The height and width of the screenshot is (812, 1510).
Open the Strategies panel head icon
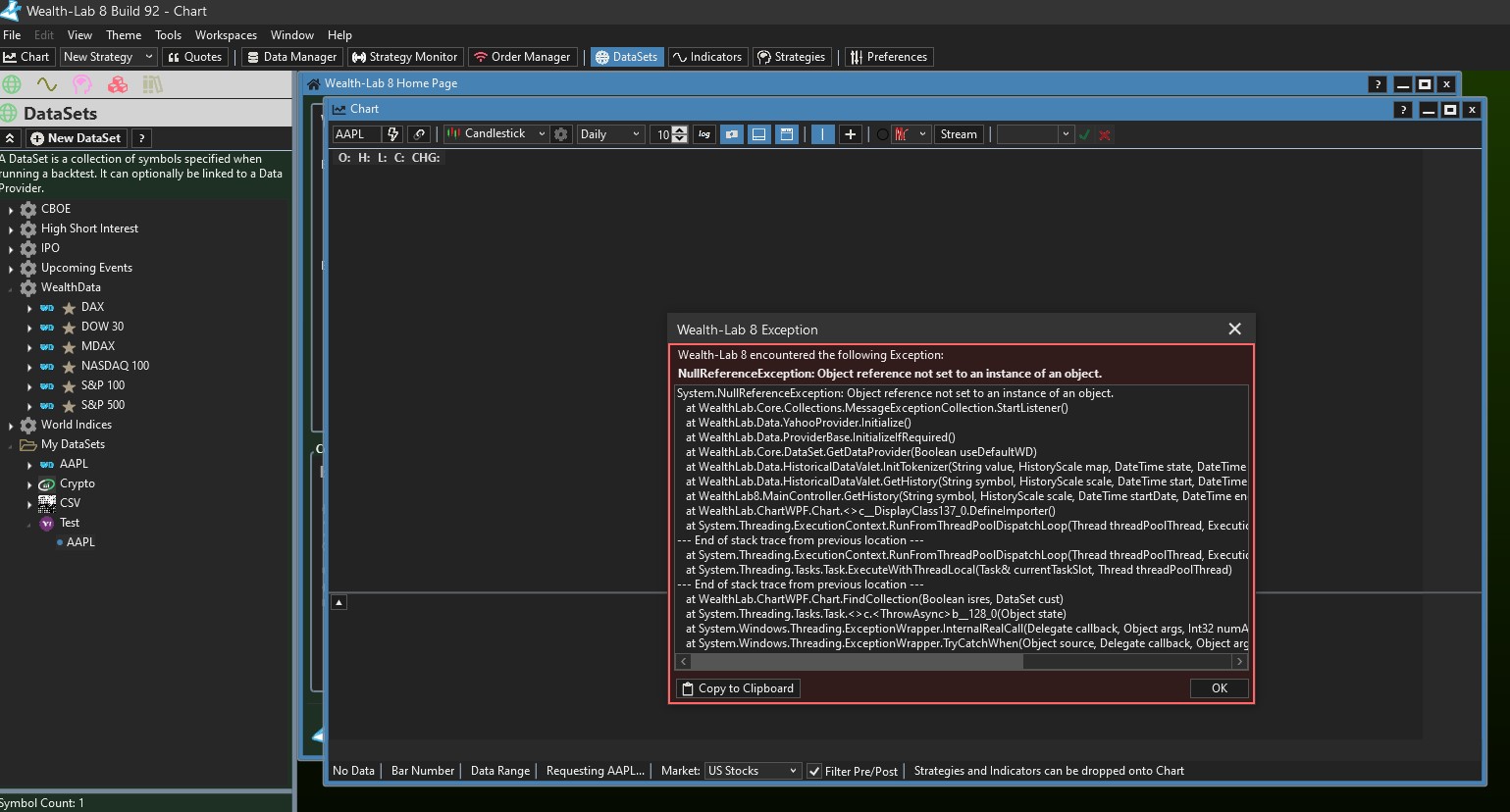(x=82, y=84)
